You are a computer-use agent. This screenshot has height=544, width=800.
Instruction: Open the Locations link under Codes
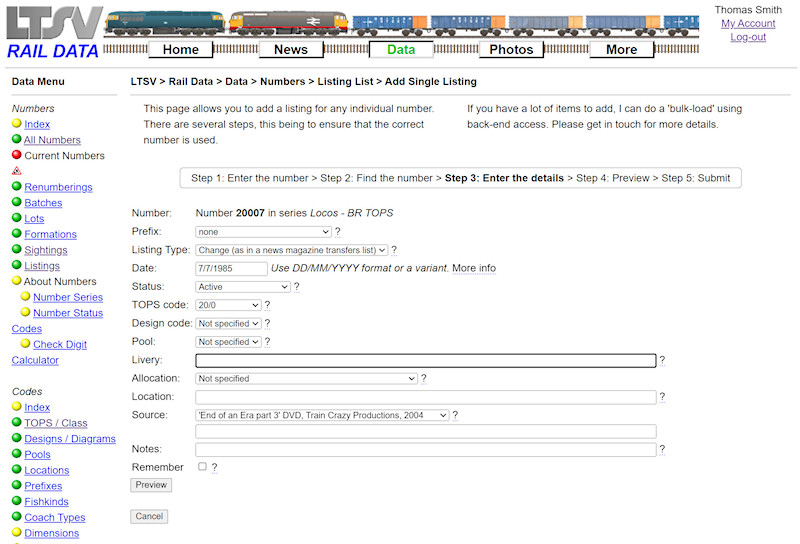click(x=46, y=471)
